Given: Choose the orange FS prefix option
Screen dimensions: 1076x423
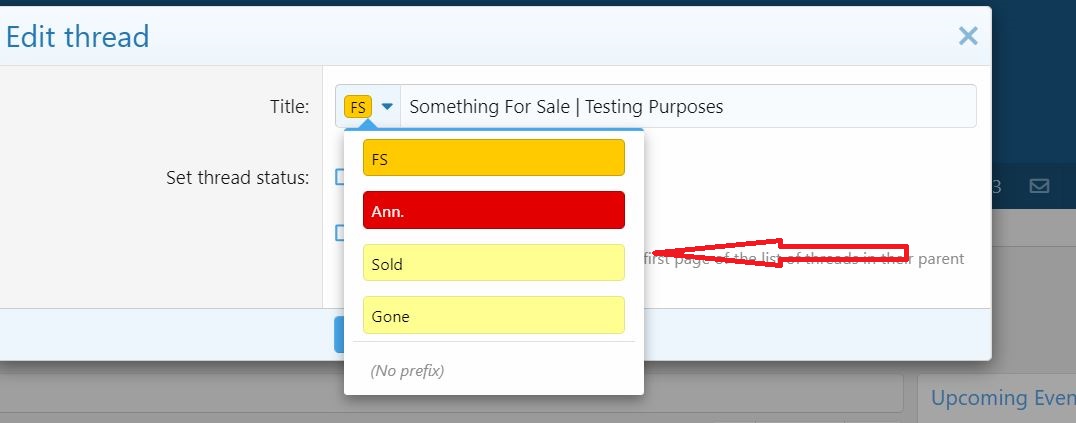Looking at the screenshot, I should point(494,158).
